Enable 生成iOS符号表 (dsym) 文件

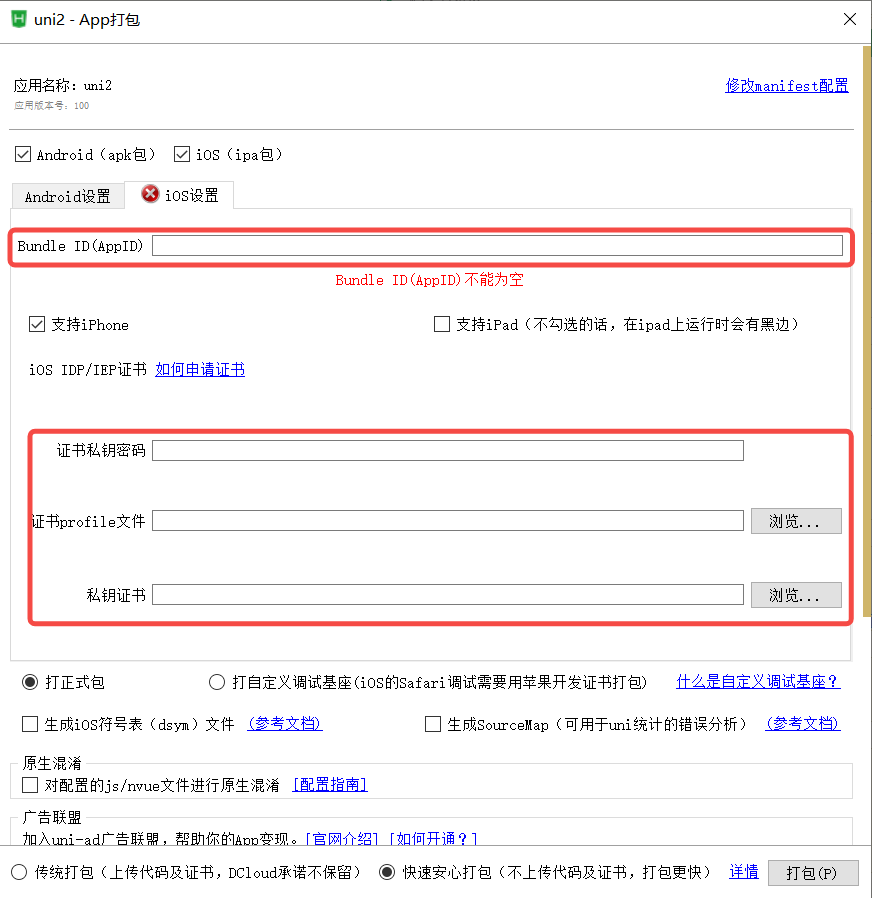coord(29,723)
